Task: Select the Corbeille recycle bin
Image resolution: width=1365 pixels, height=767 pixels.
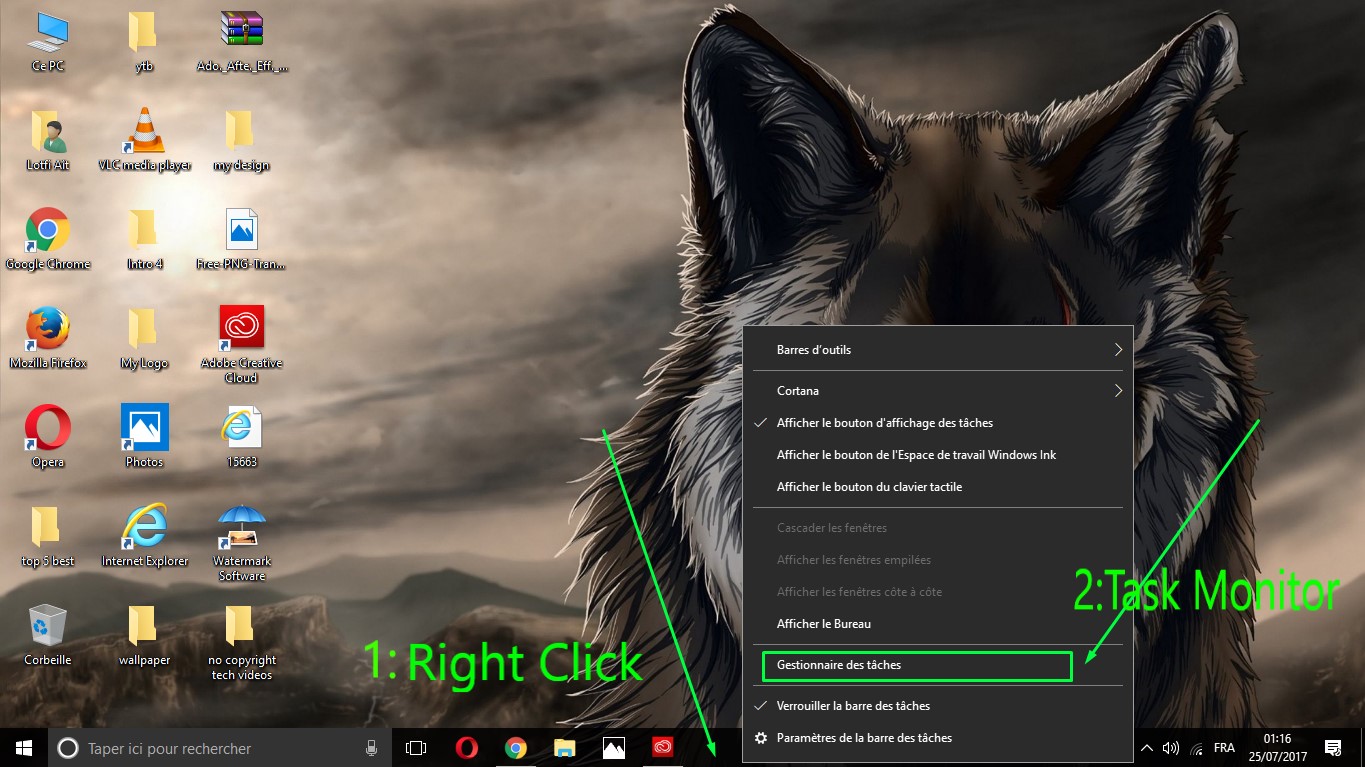Action: (x=47, y=634)
